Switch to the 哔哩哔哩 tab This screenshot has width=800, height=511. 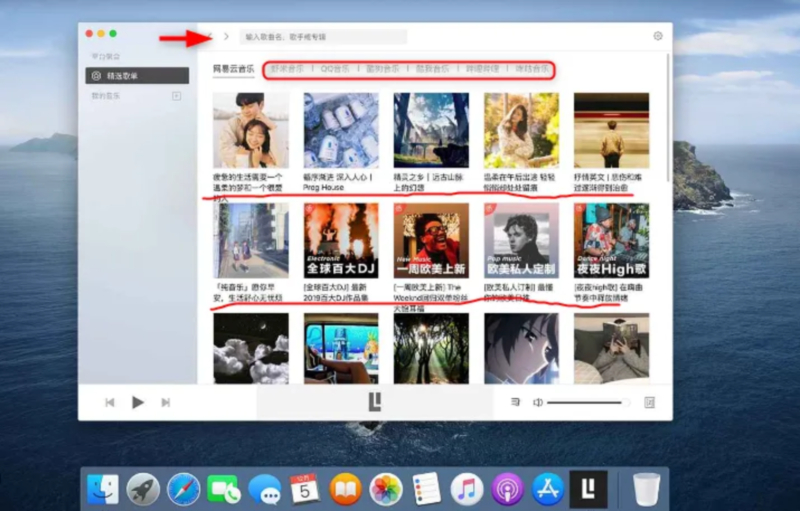point(482,68)
